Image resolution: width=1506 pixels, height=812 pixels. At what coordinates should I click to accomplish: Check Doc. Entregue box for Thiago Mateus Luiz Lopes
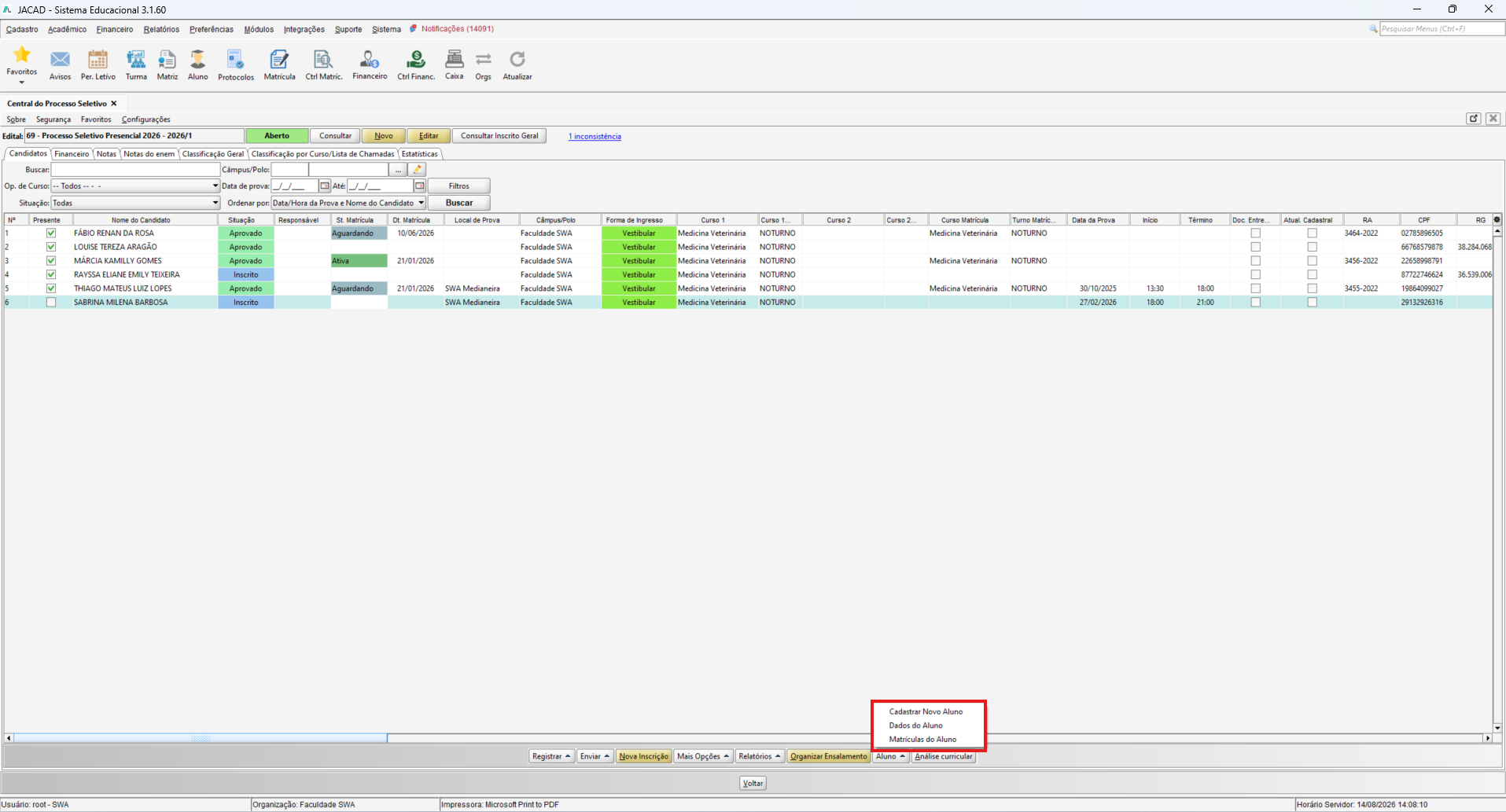1256,288
